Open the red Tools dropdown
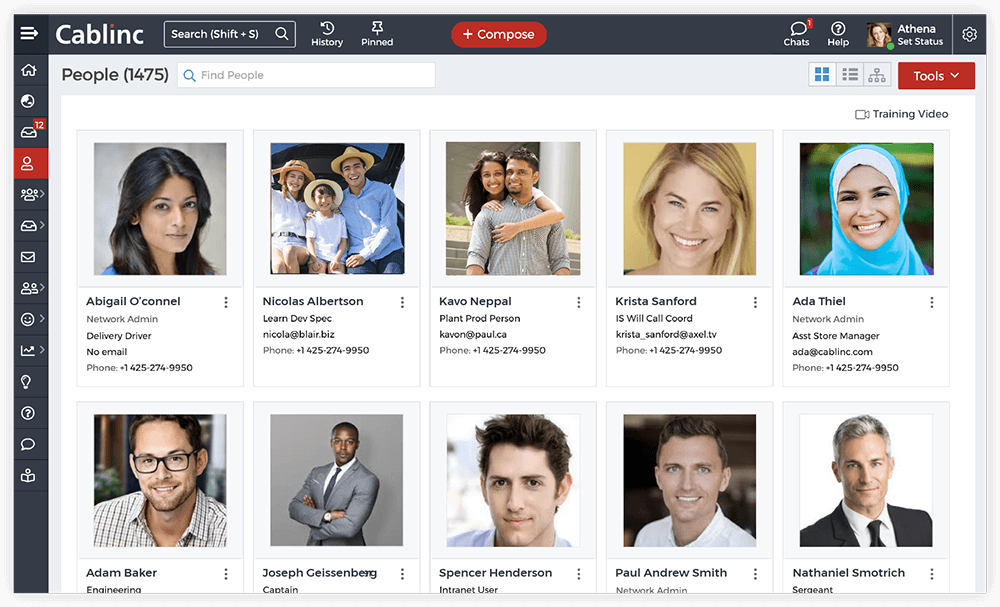1000x607 pixels. pyautogui.click(x=936, y=76)
